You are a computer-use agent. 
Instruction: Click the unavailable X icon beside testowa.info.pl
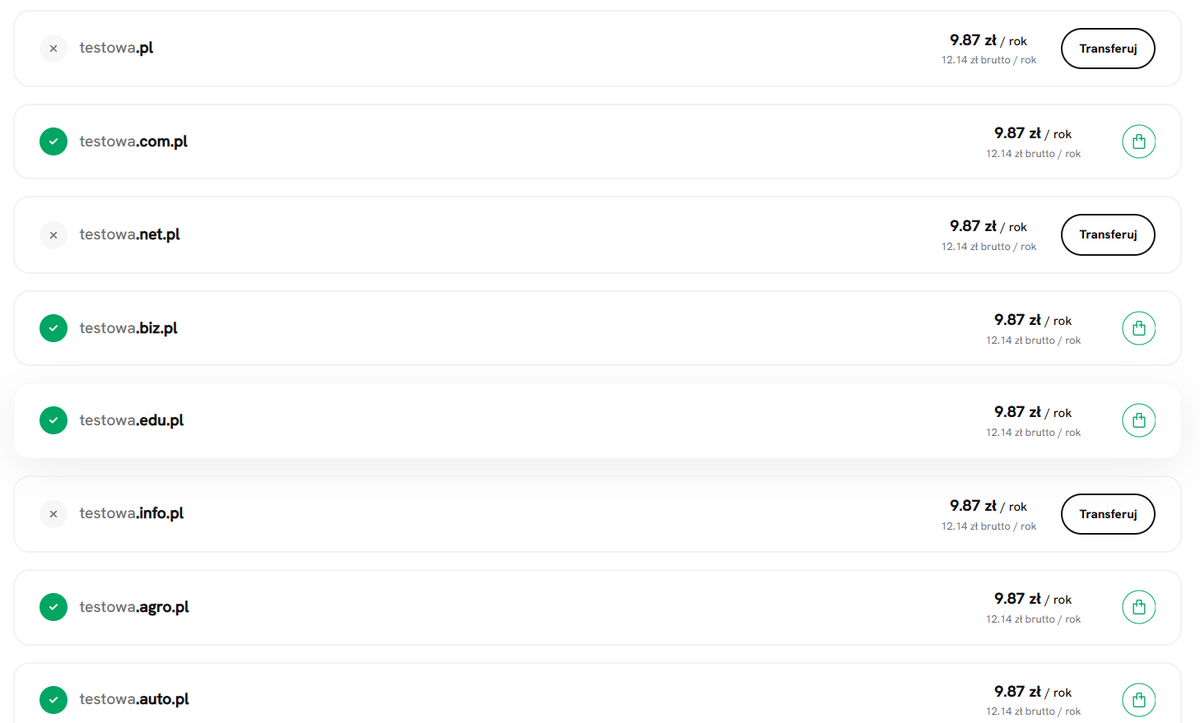click(53, 514)
